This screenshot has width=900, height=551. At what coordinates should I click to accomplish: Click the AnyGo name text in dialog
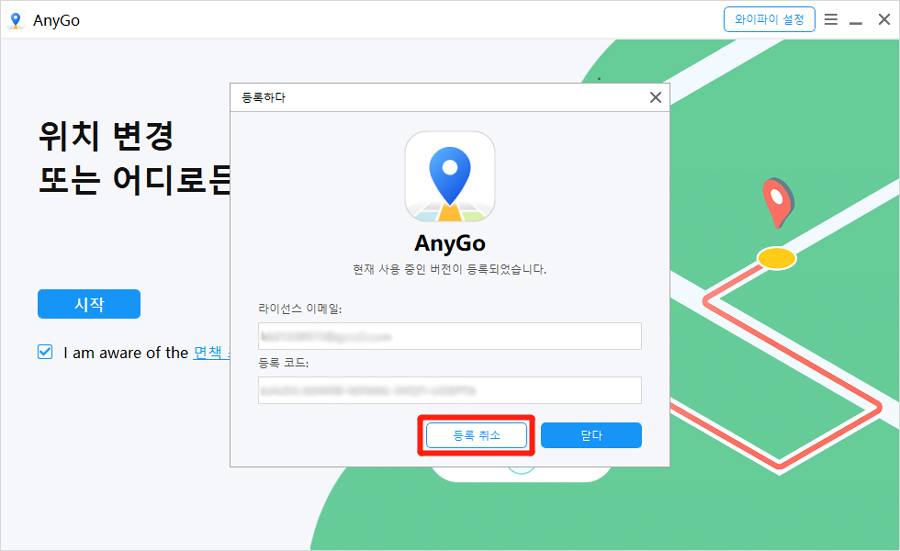450,243
